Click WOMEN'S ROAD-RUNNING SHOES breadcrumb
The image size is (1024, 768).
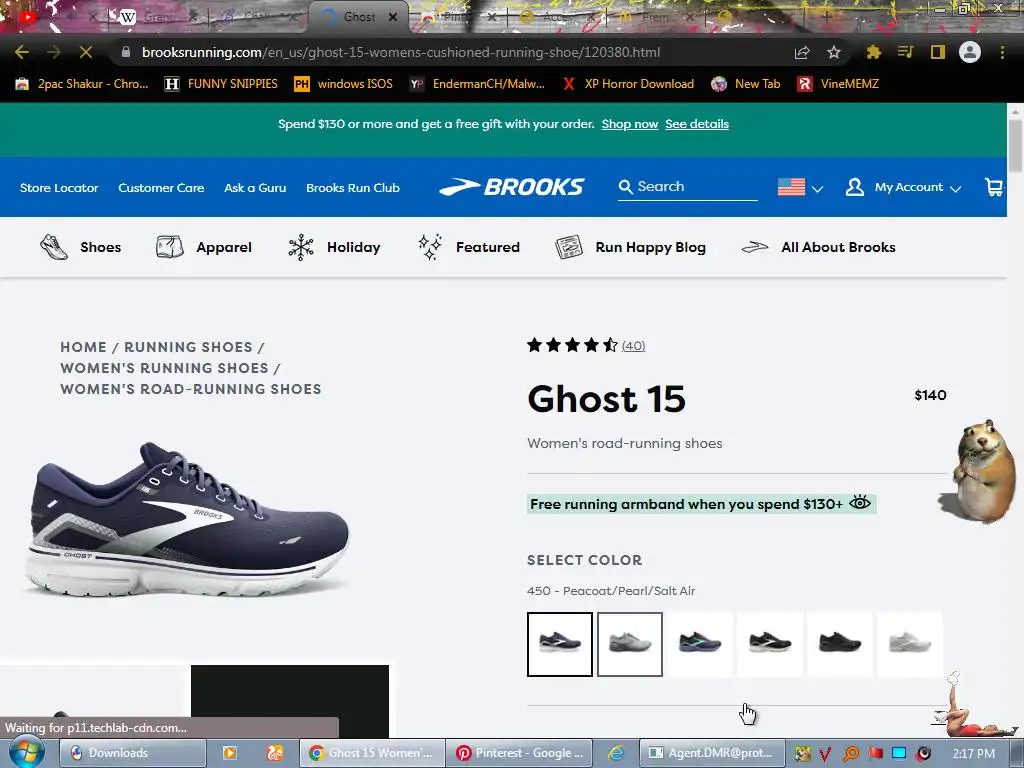pyautogui.click(x=191, y=389)
